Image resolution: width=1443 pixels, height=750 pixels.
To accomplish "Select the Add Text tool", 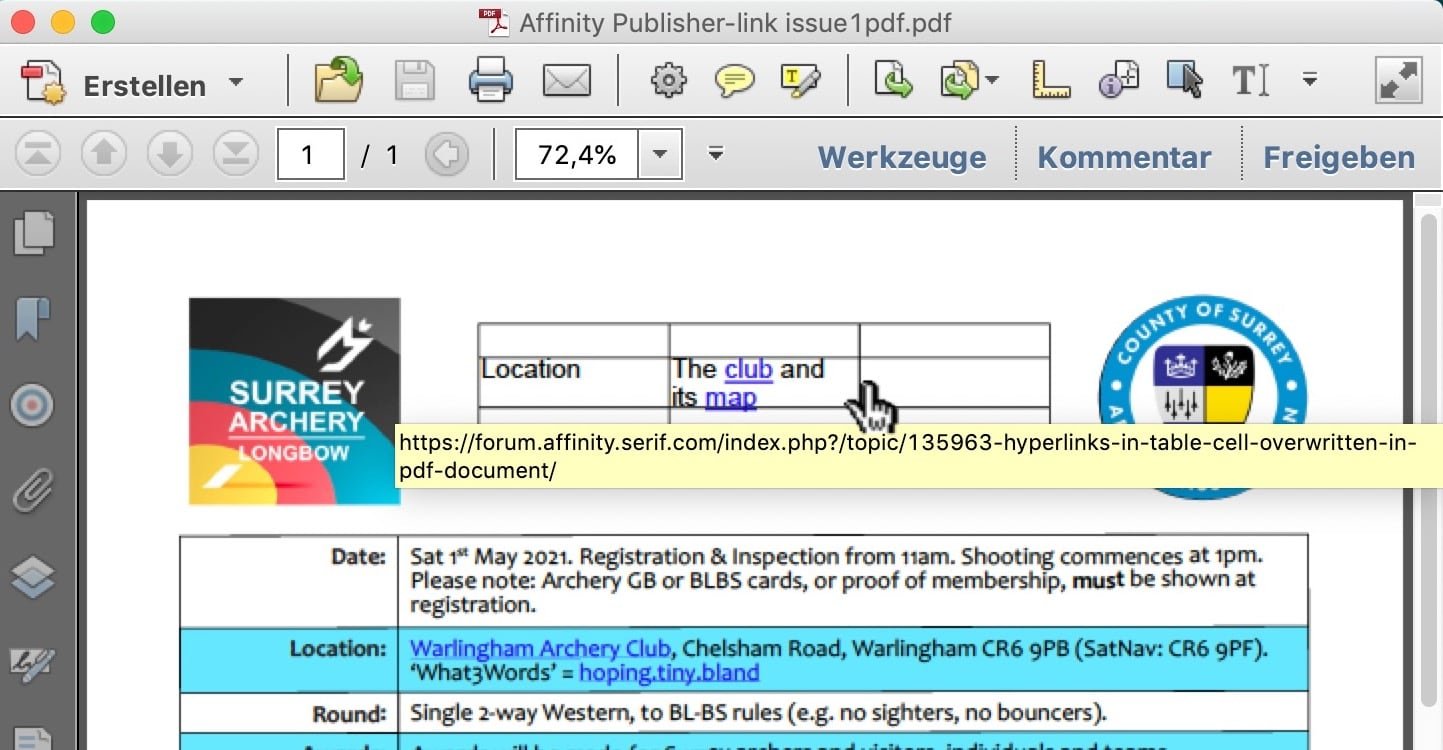I will click(1249, 80).
